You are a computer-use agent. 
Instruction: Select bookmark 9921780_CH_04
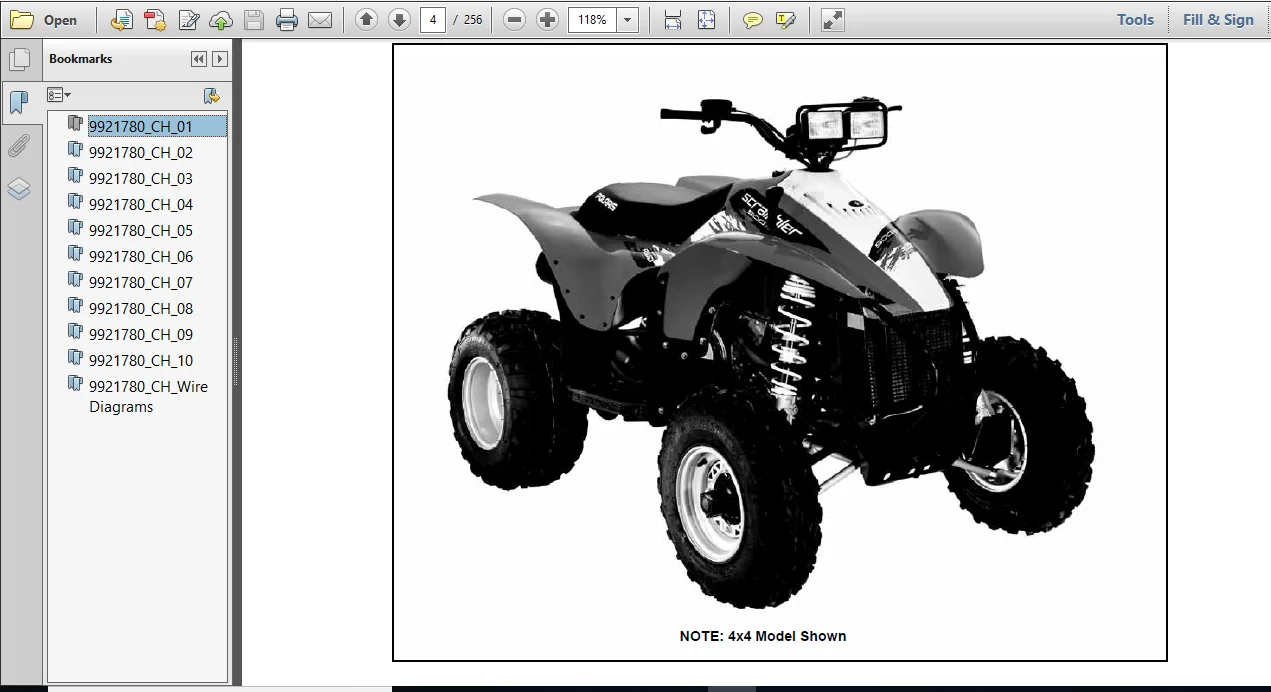141,204
